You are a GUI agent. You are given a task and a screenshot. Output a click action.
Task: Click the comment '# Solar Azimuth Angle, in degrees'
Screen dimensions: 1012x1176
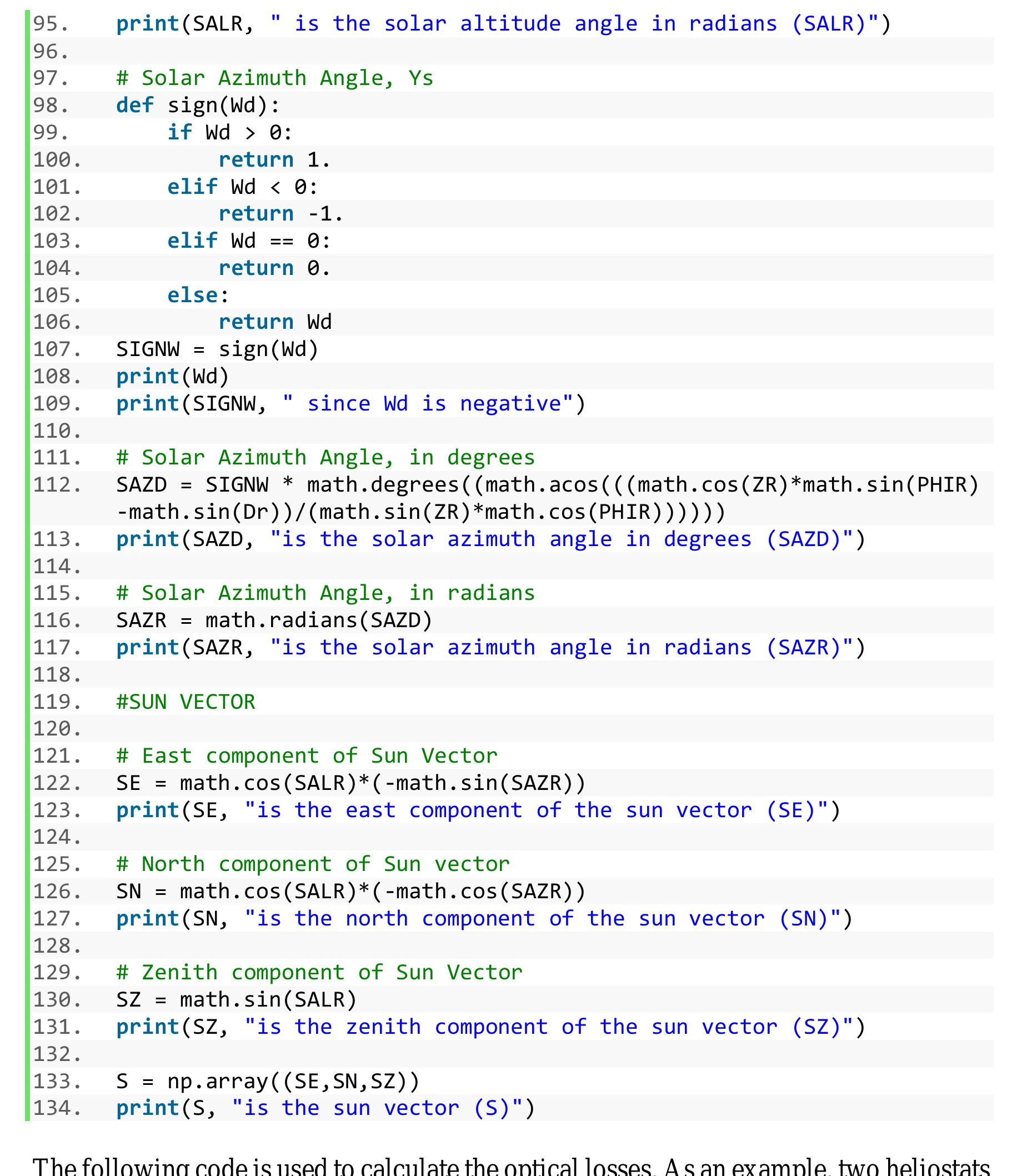click(325, 458)
